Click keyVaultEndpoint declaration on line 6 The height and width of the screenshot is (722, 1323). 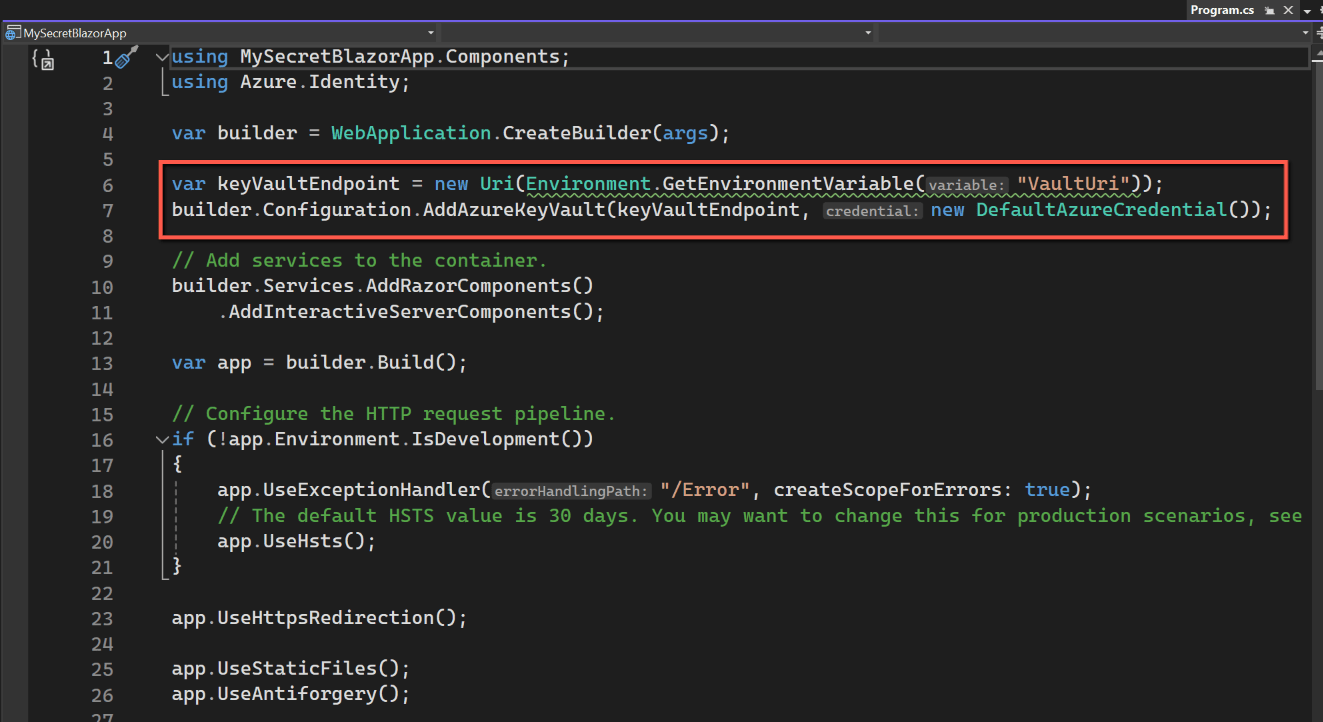[308, 184]
